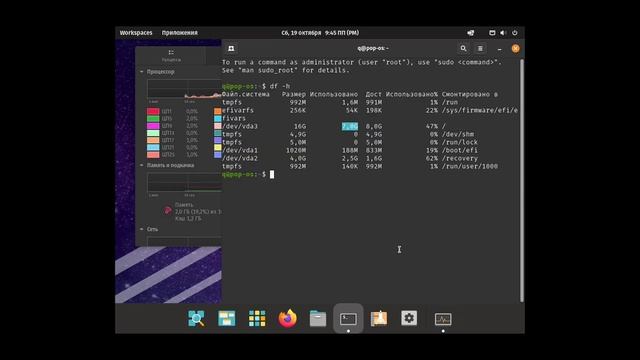
Task: Click the '/run/lock' mount point
Action: click(460, 142)
